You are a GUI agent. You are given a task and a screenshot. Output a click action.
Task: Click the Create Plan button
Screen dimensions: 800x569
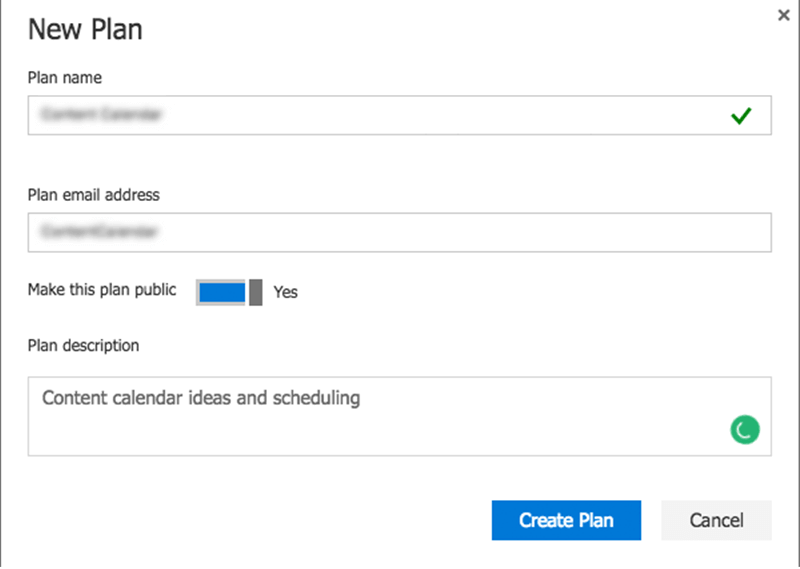(x=566, y=520)
